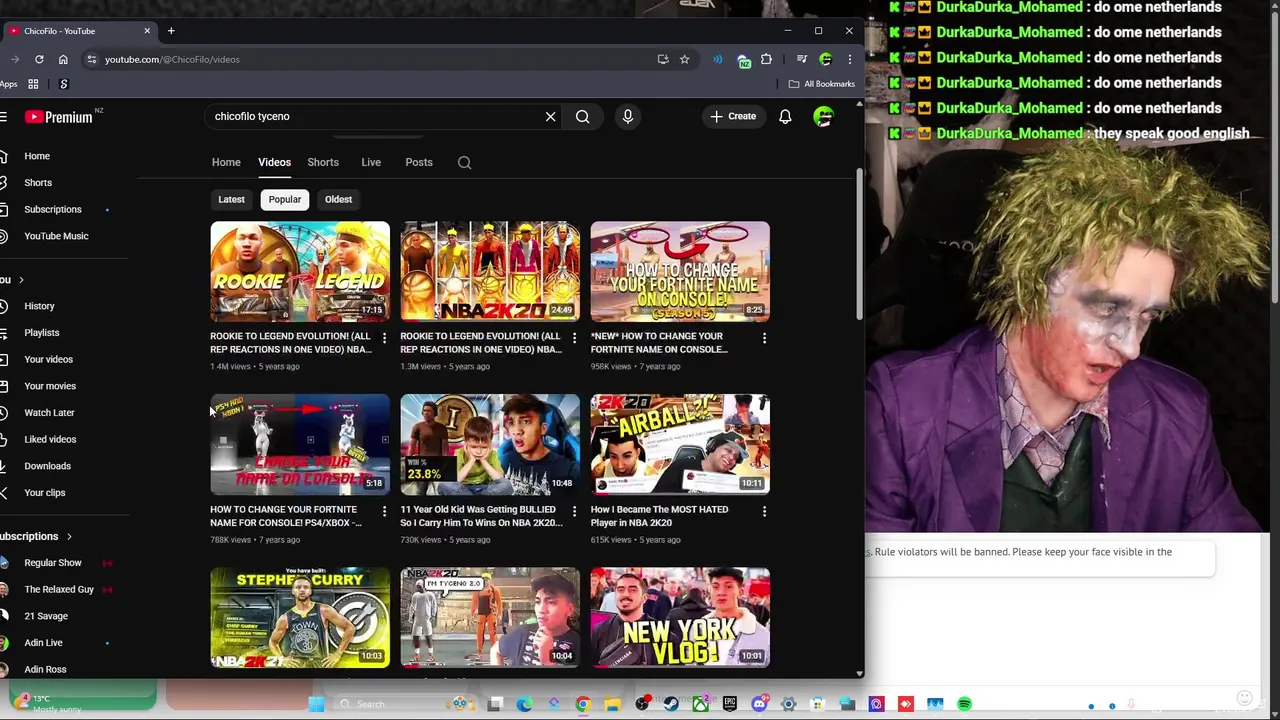Open the New York Vlog video thumbnail

(x=680, y=617)
